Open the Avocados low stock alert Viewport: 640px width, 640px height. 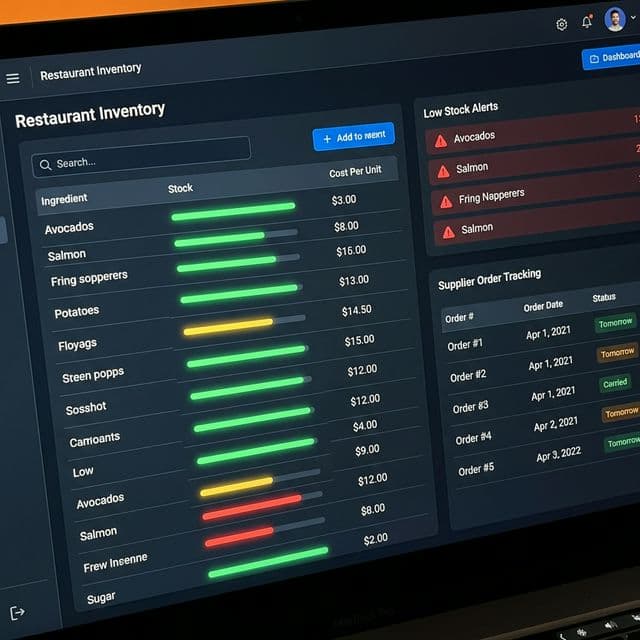pos(532,131)
